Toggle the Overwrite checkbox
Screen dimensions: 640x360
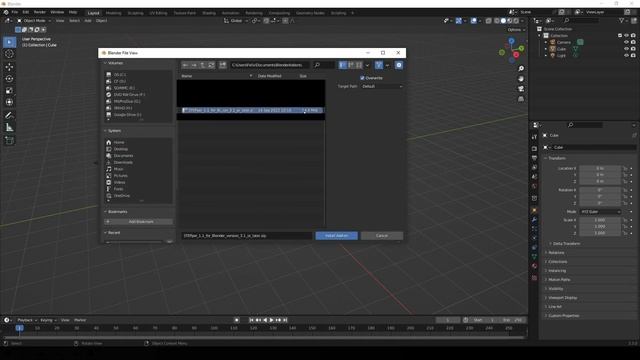pos(362,78)
